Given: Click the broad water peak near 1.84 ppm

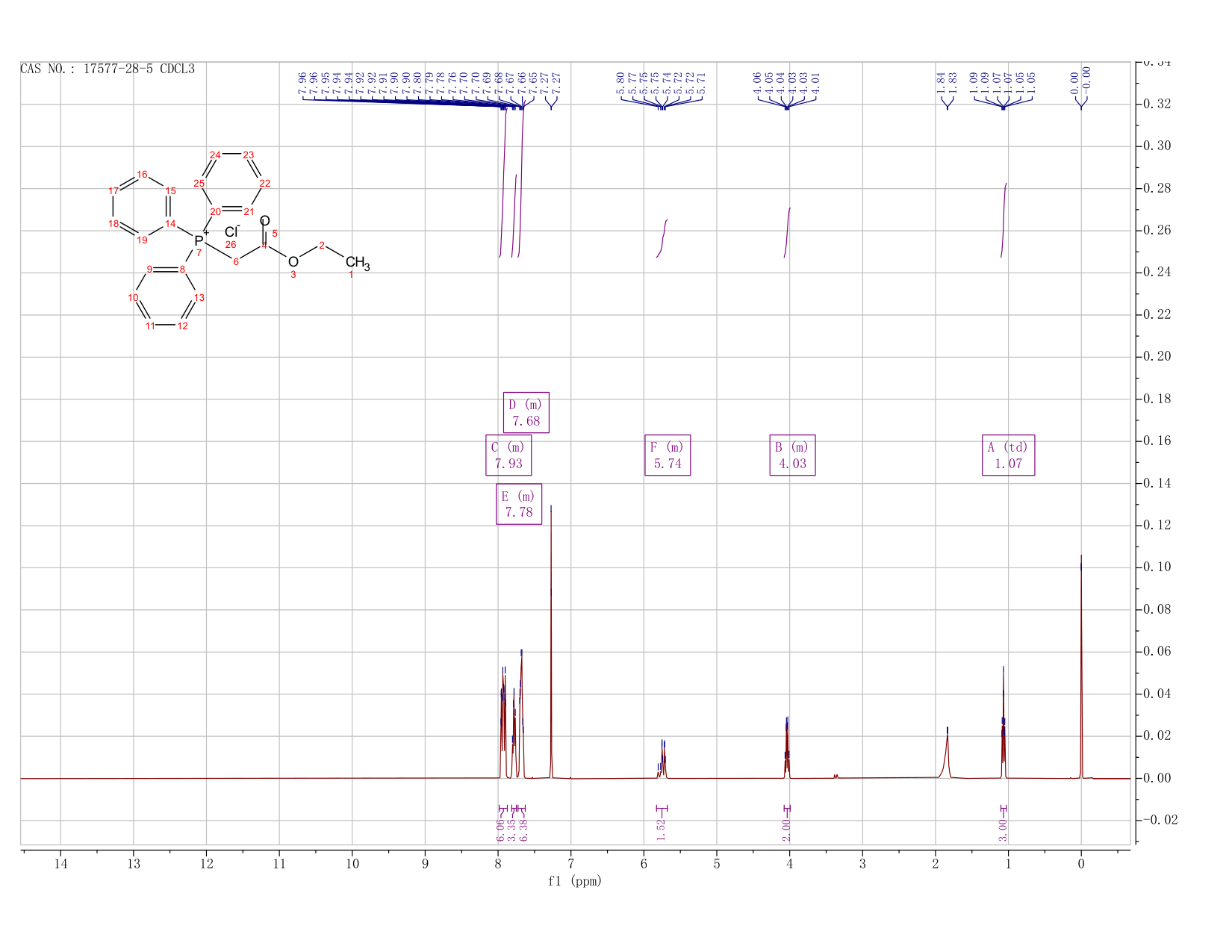Looking at the screenshot, I should (x=948, y=754).
